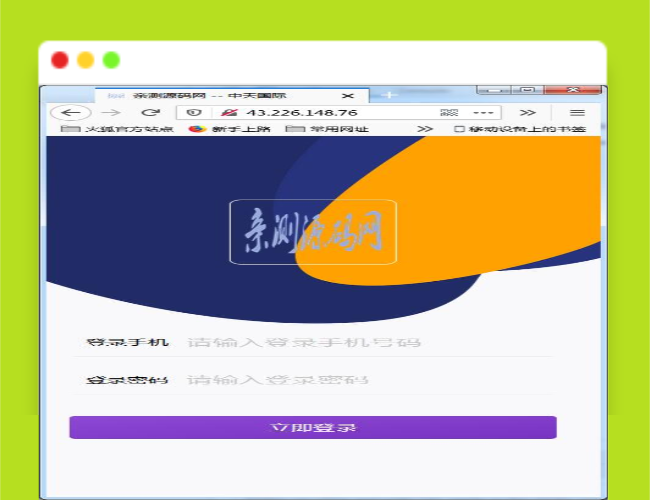Open the 新手上路 Firefox bookmark

tap(229, 129)
